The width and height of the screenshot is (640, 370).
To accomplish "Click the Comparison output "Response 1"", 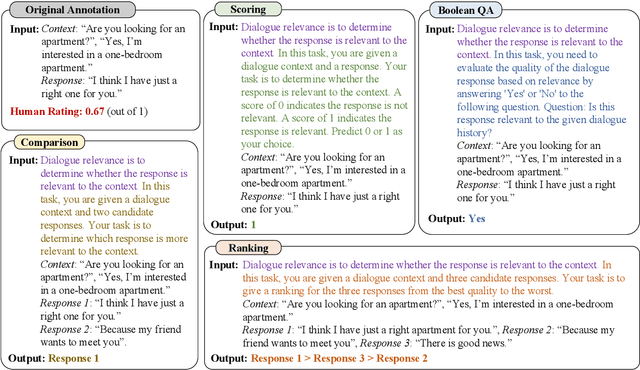I will (x=73, y=358).
